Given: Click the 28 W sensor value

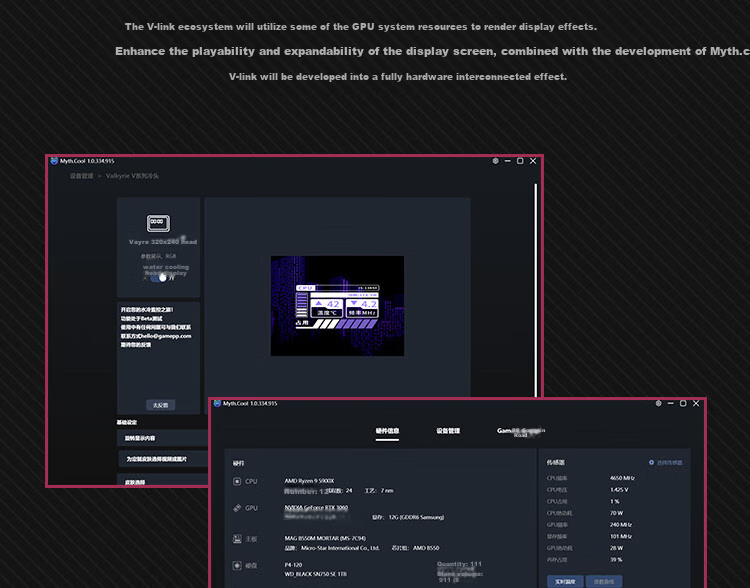Looking at the screenshot, I should (x=617, y=548).
